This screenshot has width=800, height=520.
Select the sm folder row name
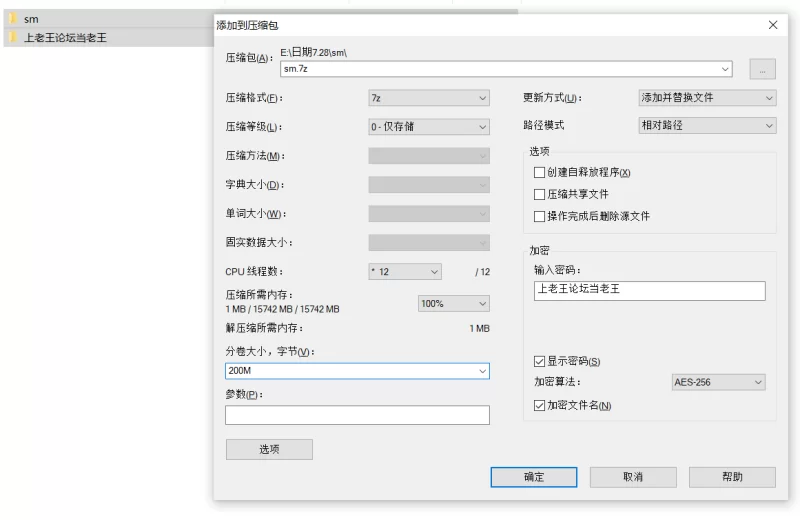[31, 19]
